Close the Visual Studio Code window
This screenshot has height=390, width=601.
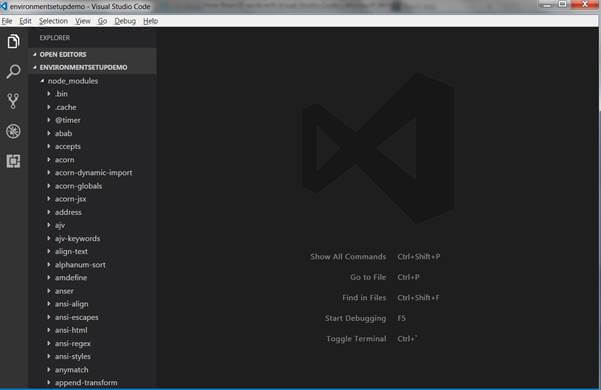click(585, 4)
